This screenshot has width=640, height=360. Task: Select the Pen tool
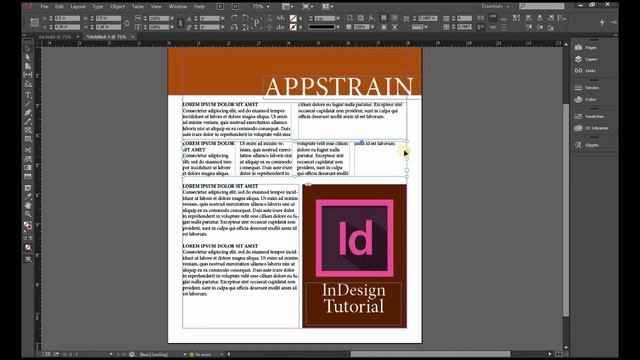[28, 113]
